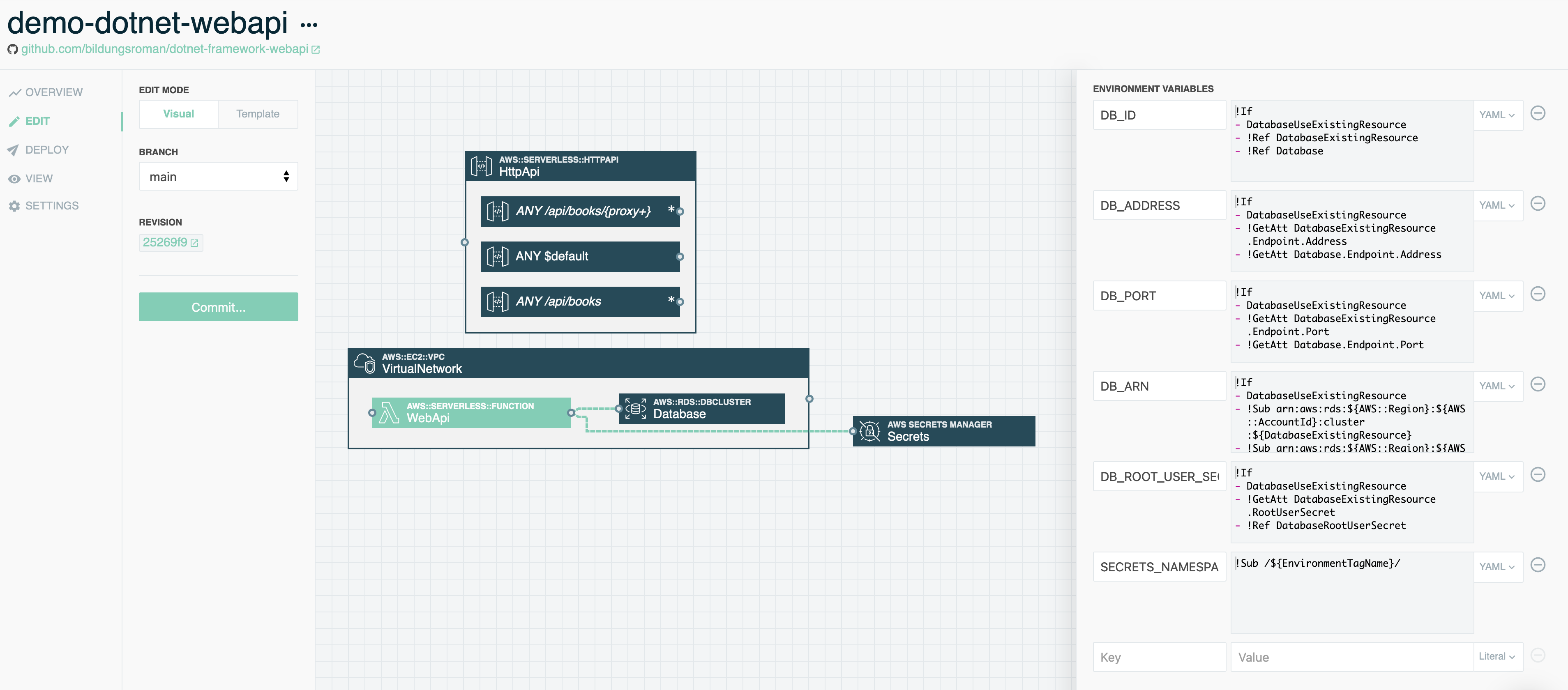Select the Secrets node
Image resolution: width=1568 pixels, height=690 pixels.
coord(943,431)
